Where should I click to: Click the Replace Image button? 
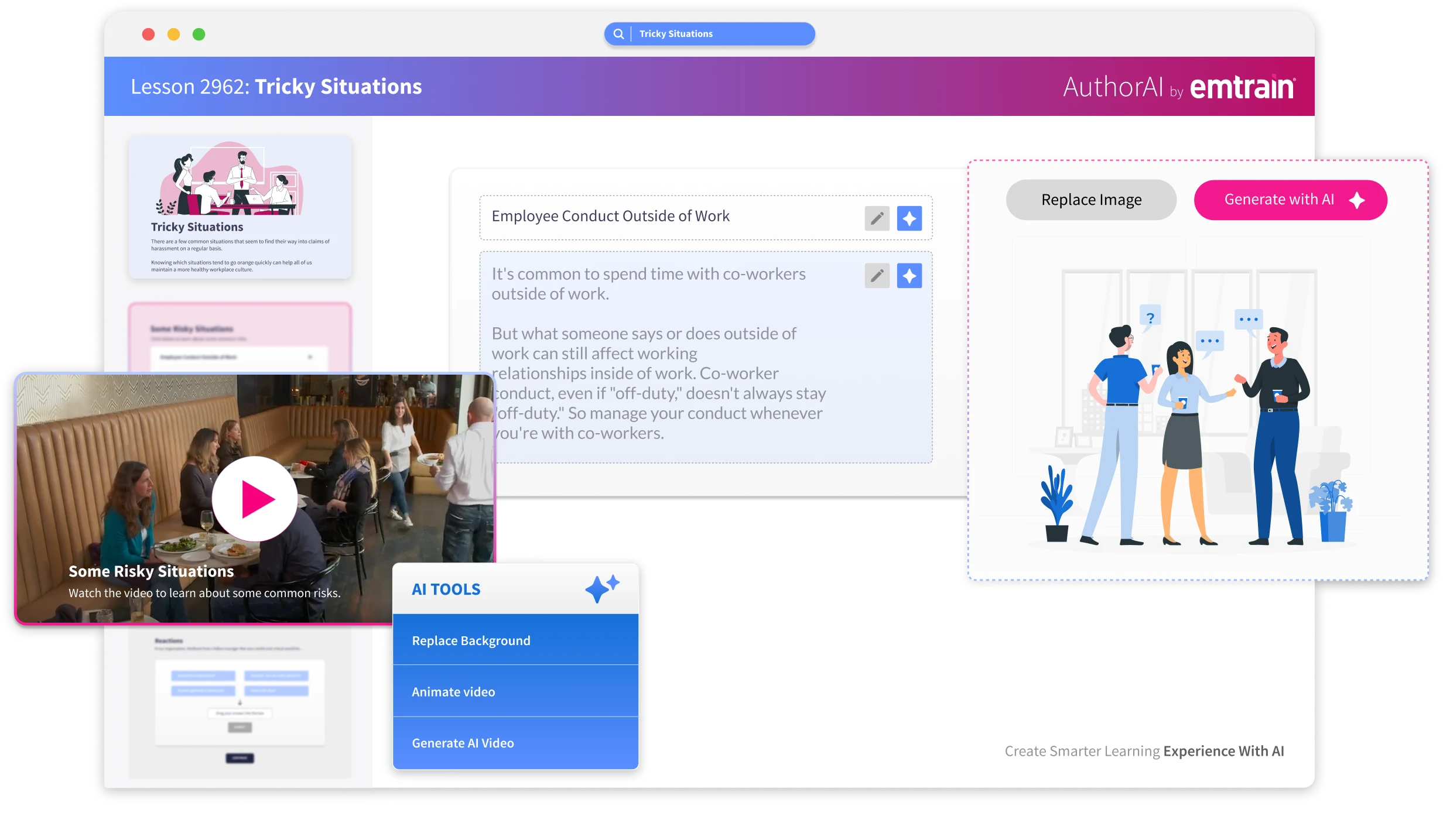click(1090, 199)
